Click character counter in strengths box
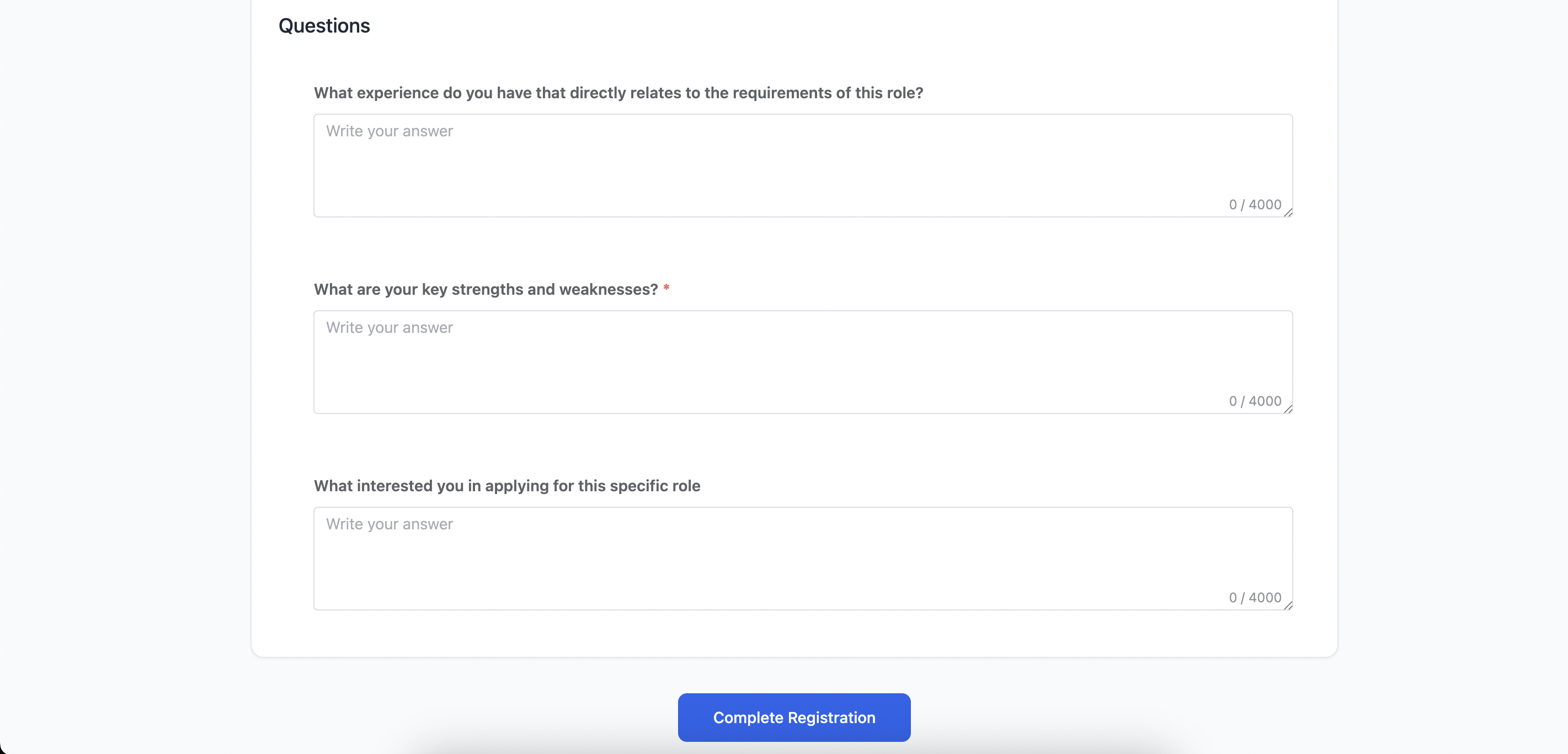1568x754 pixels. pos(1255,401)
